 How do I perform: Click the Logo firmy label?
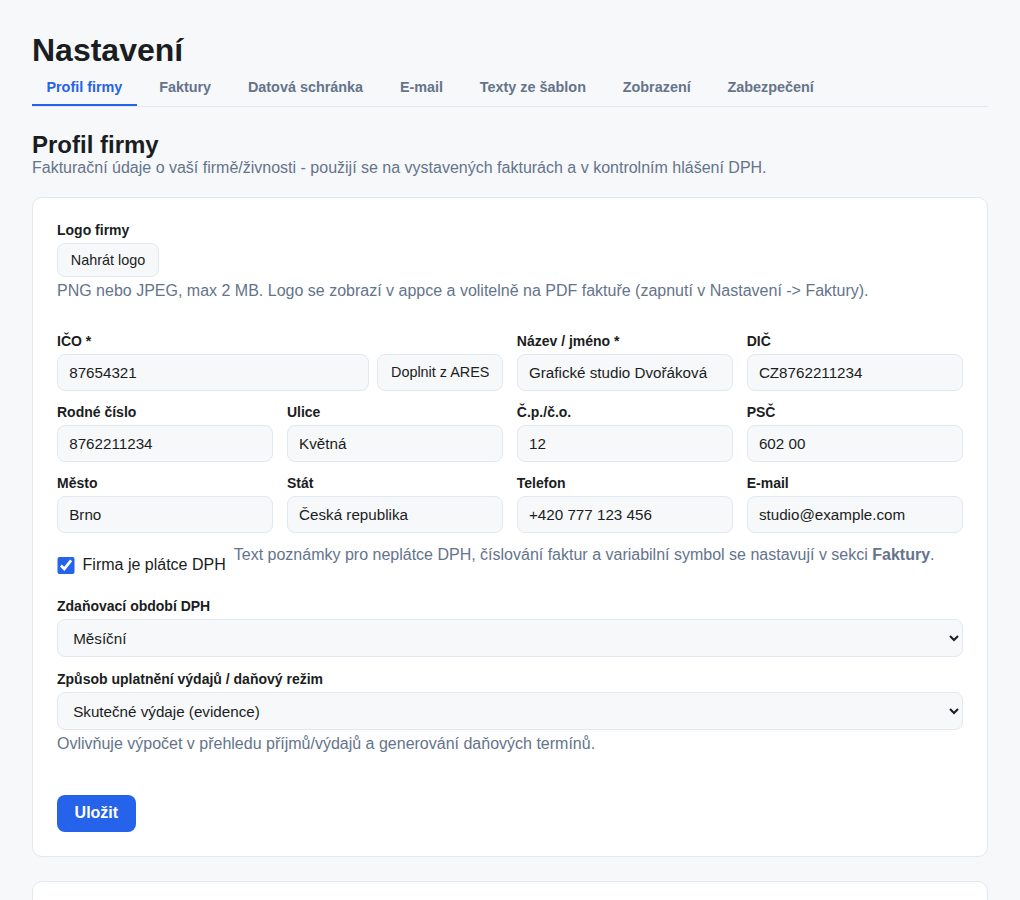pyautogui.click(x=93, y=230)
